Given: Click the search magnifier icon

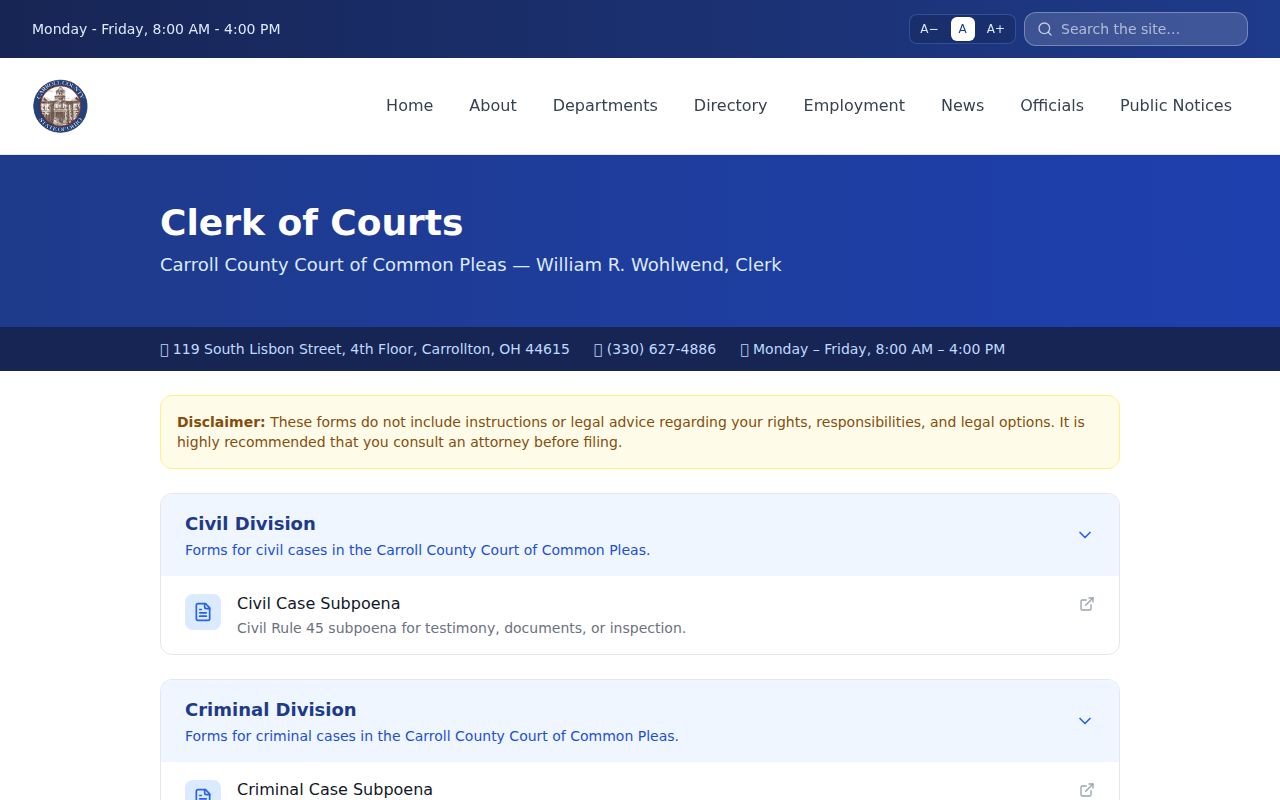Looking at the screenshot, I should pos(1045,29).
